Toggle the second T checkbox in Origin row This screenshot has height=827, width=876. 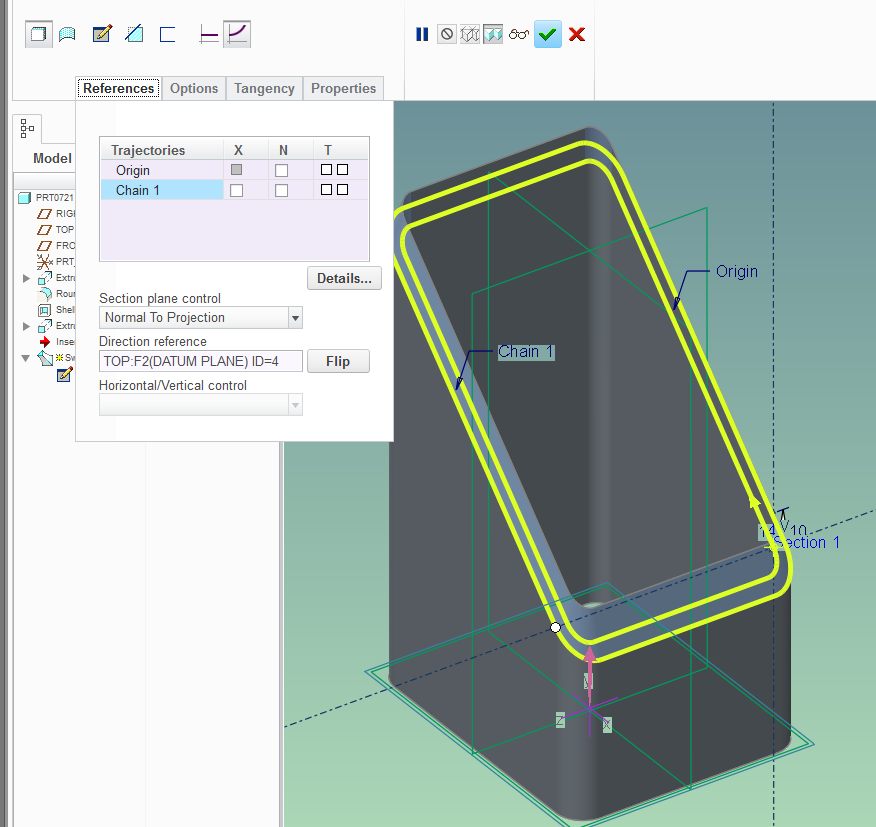342,169
